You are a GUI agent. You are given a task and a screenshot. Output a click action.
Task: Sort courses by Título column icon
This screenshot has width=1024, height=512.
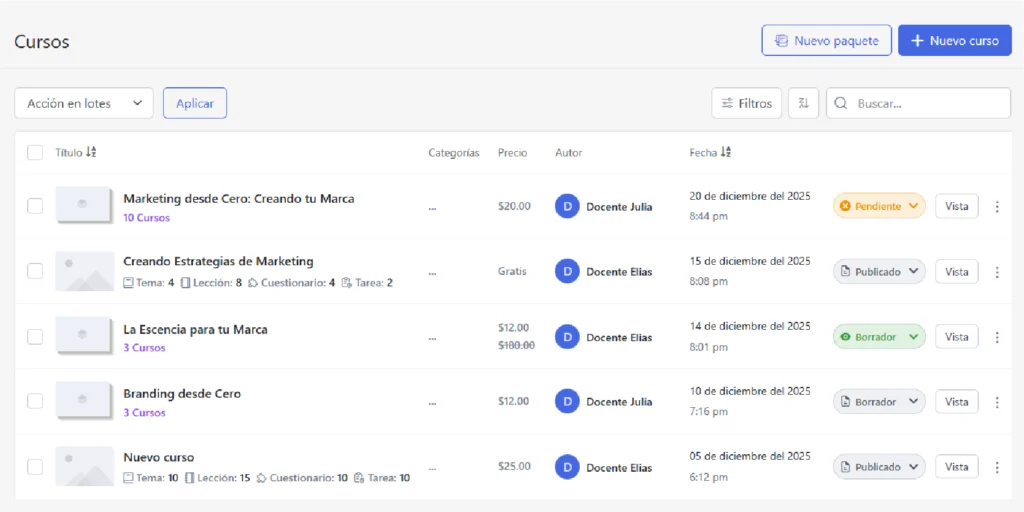click(x=91, y=153)
